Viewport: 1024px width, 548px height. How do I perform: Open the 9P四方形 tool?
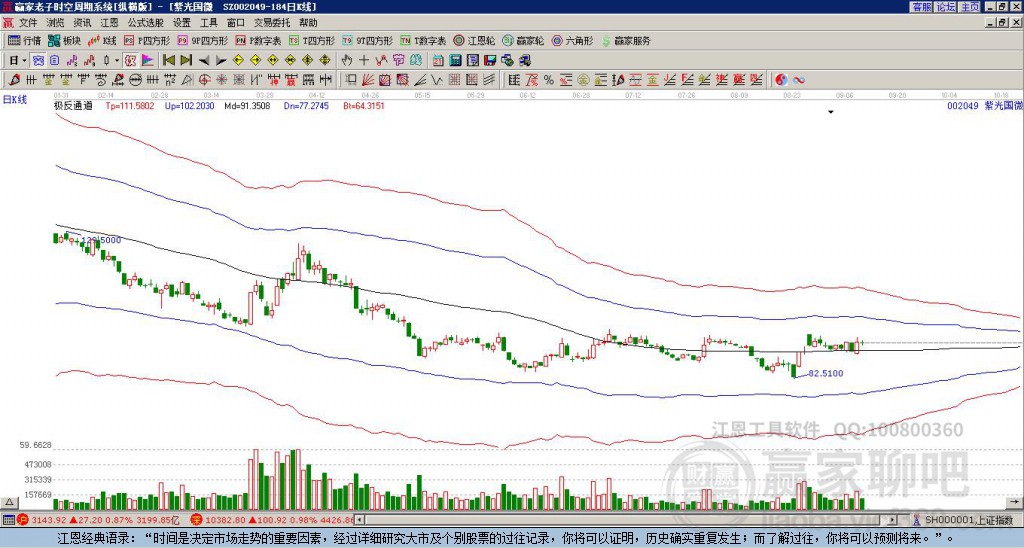(x=203, y=40)
